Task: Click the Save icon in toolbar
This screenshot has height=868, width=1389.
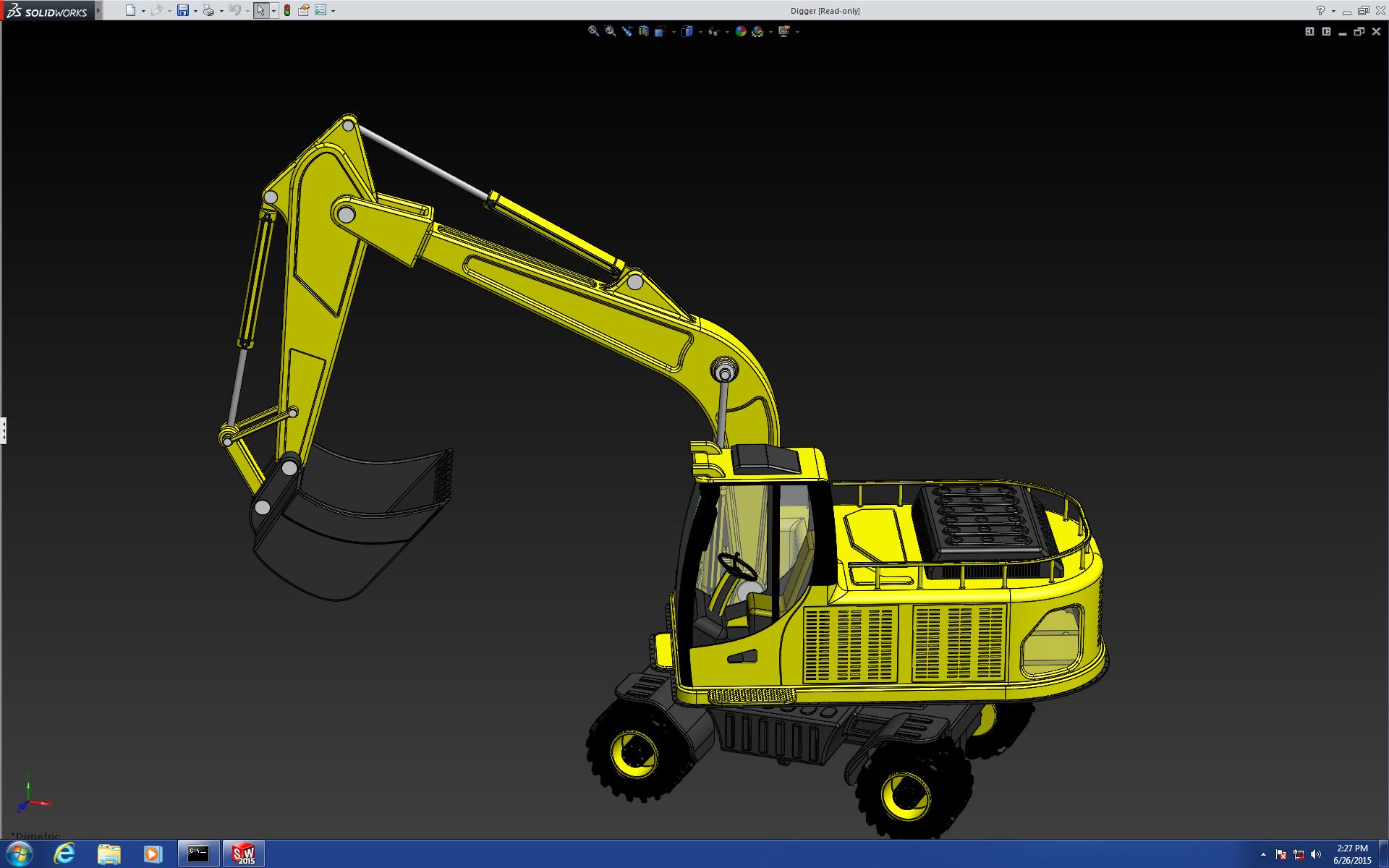Action: coord(182,10)
